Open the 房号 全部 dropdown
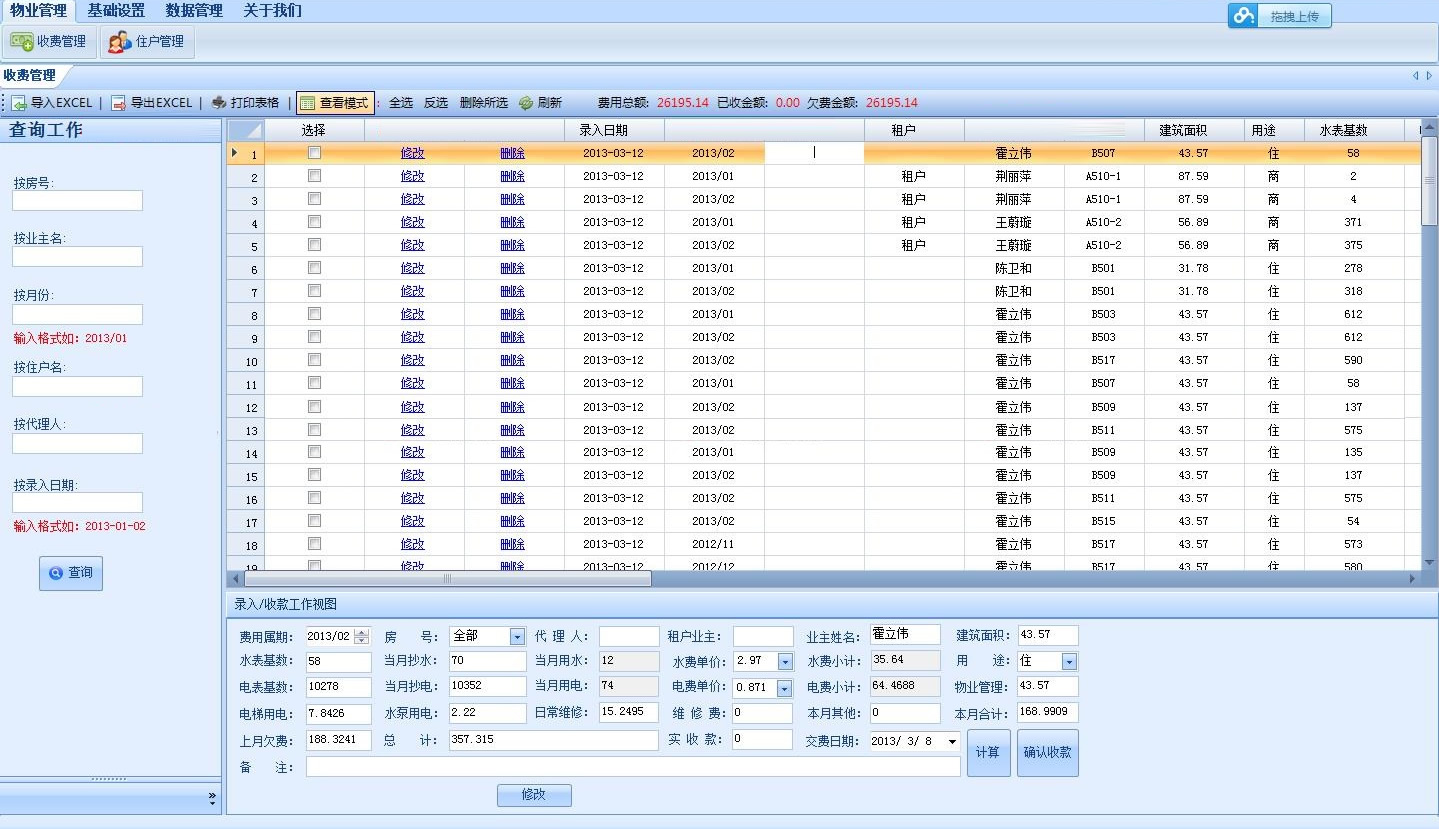Image resolution: width=1439 pixels, height=829 pixels. point(517,634)
